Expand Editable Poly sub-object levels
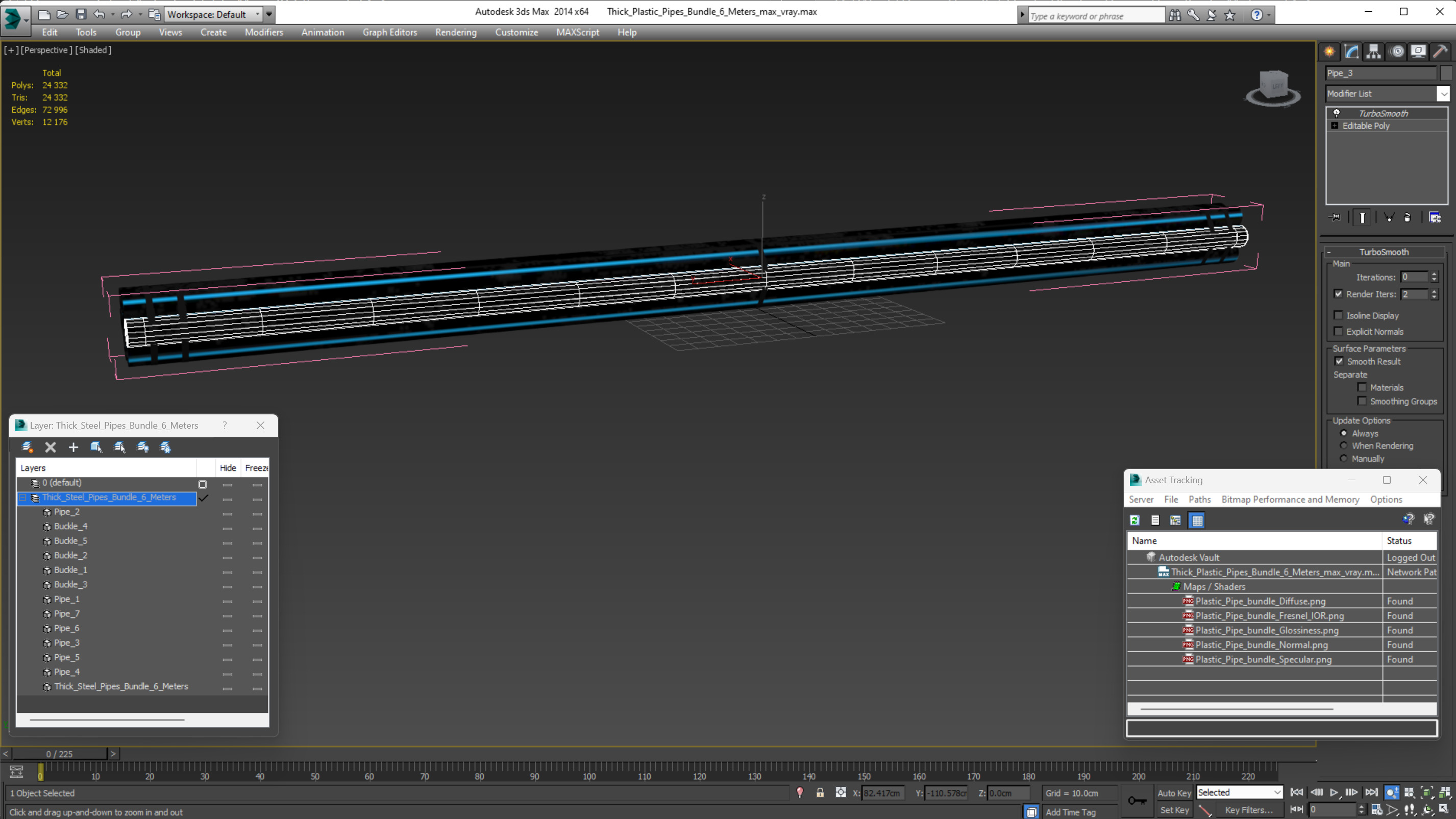This screenshot has height=819, width=1456. 1335,126
